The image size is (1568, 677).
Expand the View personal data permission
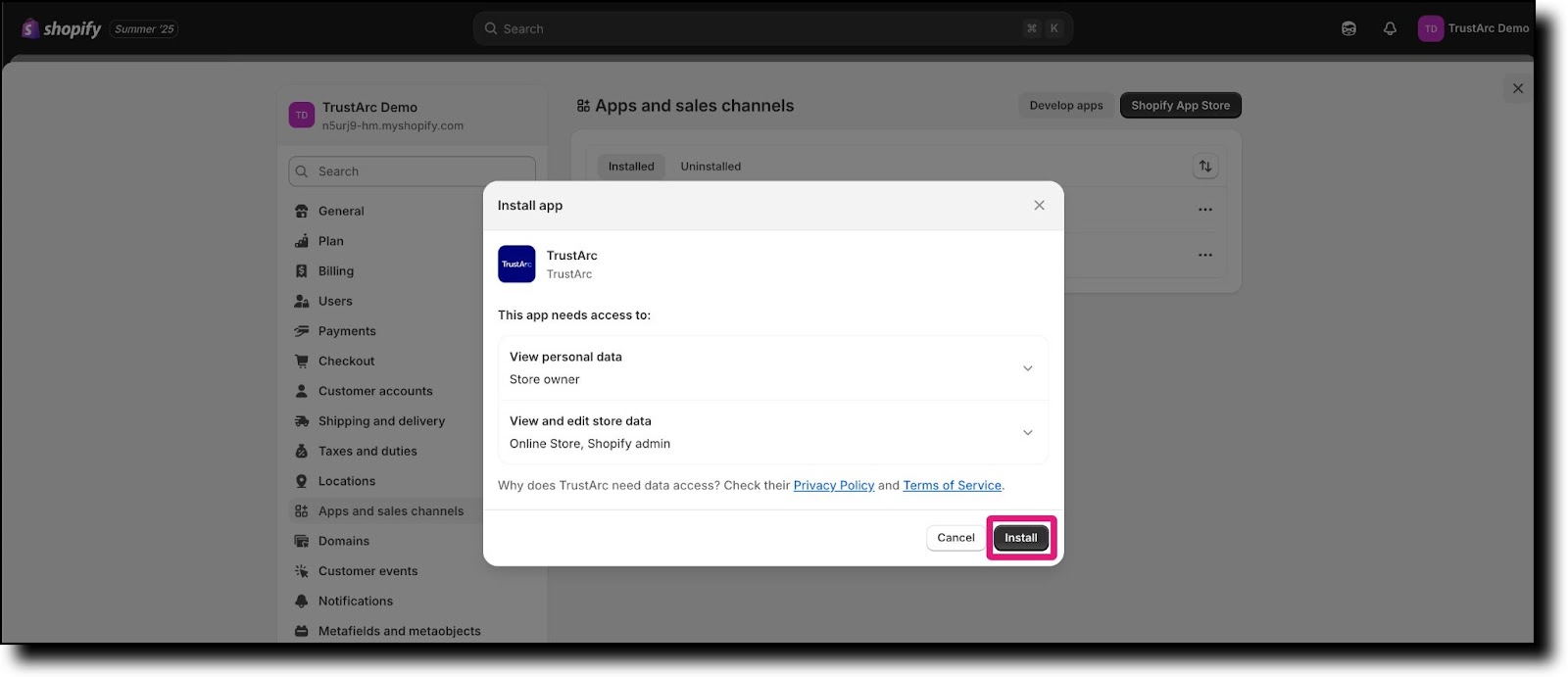pos(773,368)
